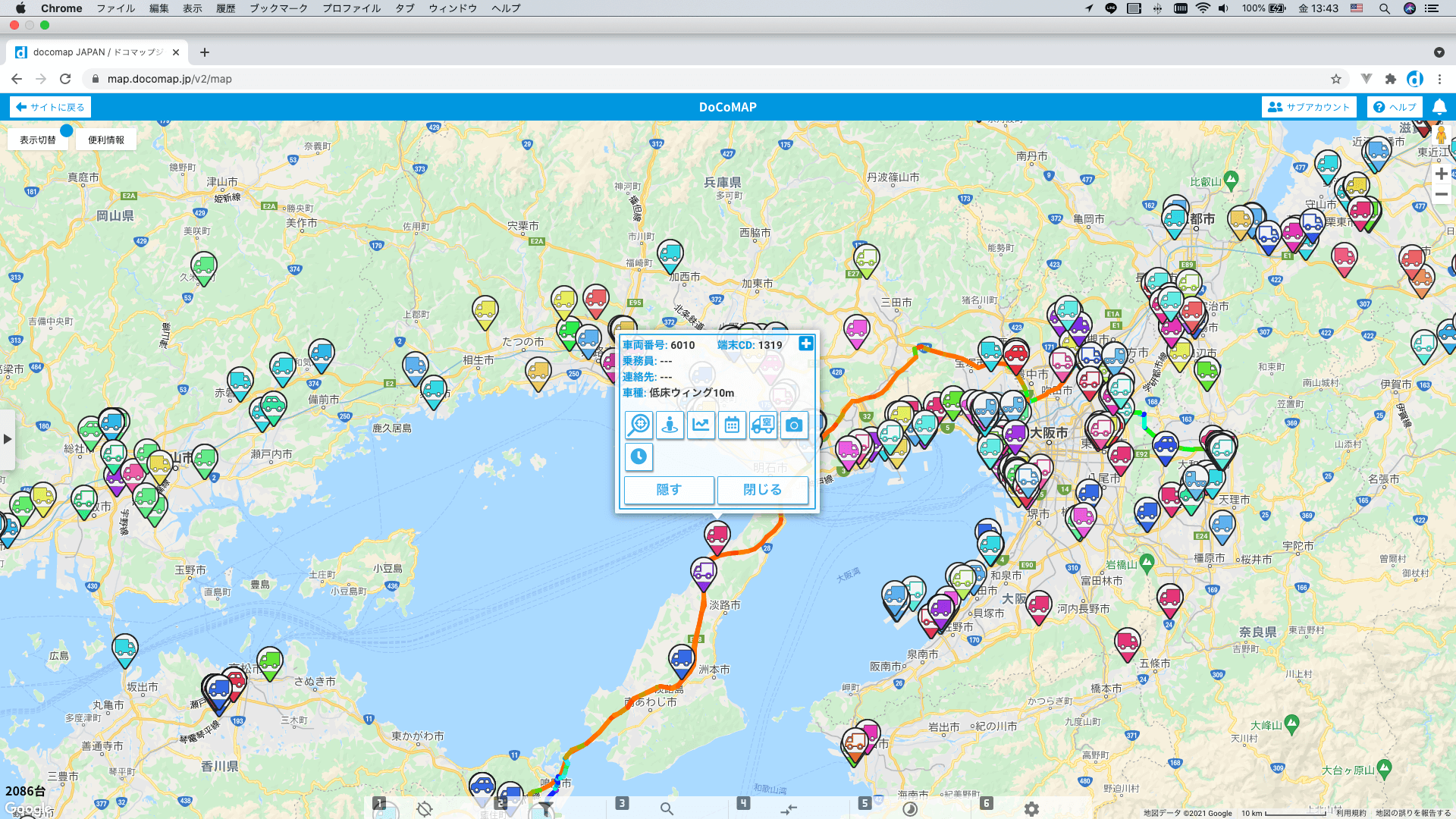The width and height of the screenshot is (1456, 819).
Task: Select the purple truck marker near 淡路市
Action: point(703,572)
